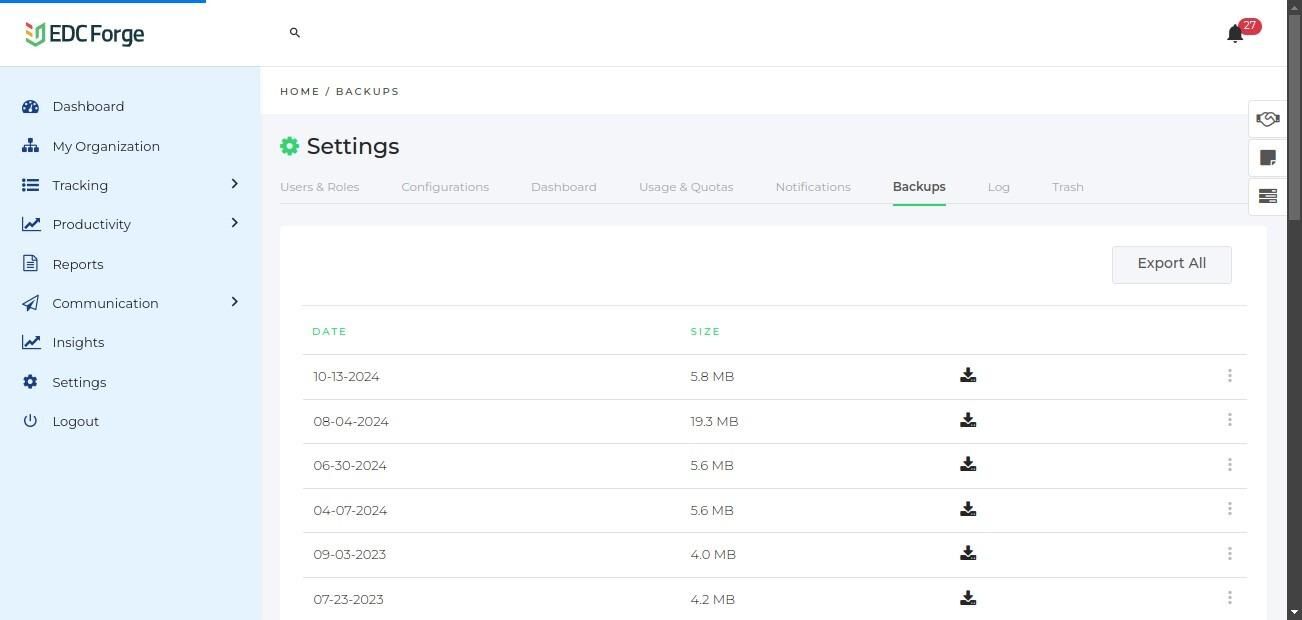This screenshot has height=620, width=1302.
Task: Click the EDC Forge logo
Action: point(85,34)
